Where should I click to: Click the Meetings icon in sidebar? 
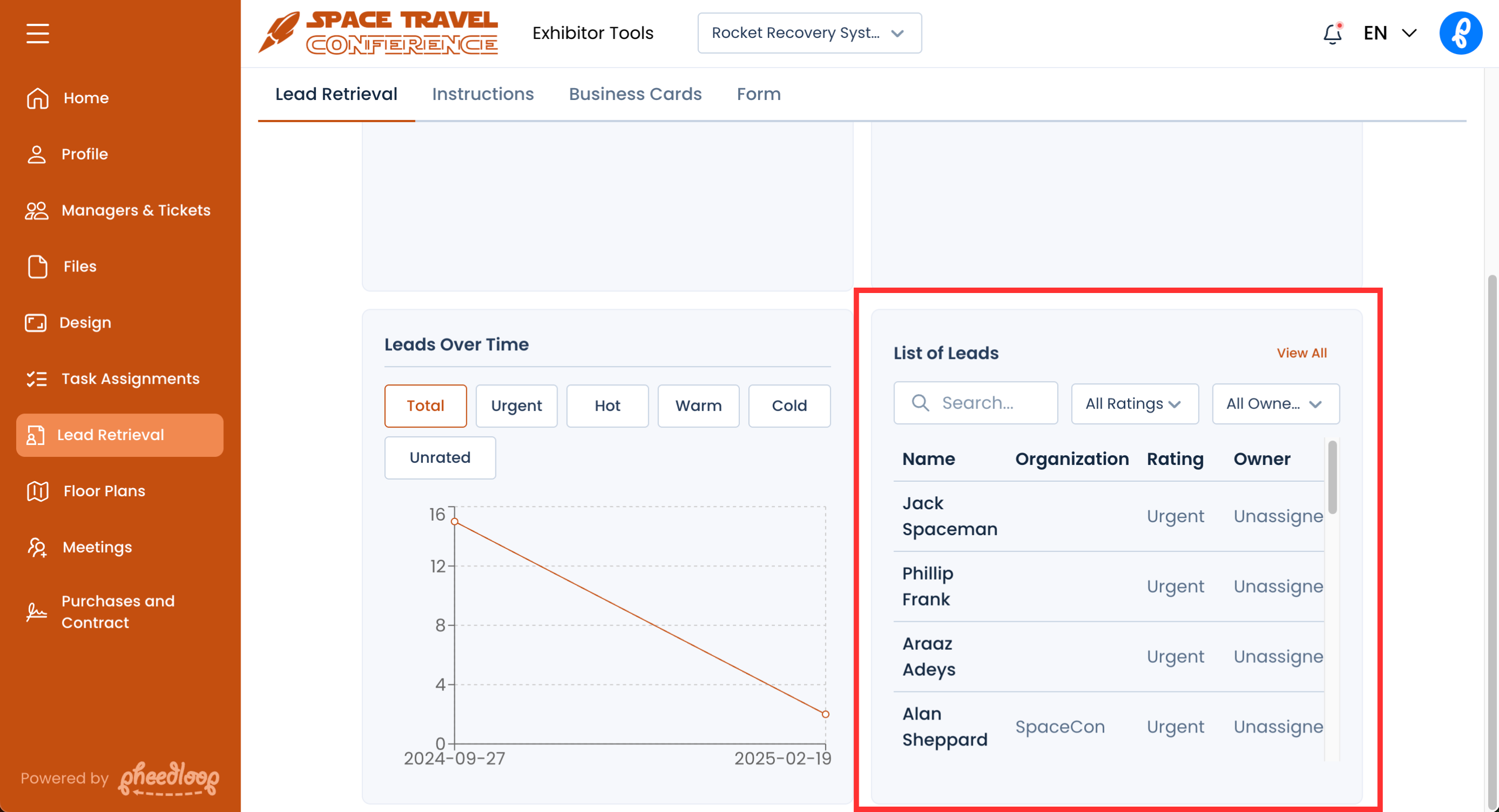pyautogui.click(x=37, y=547)
